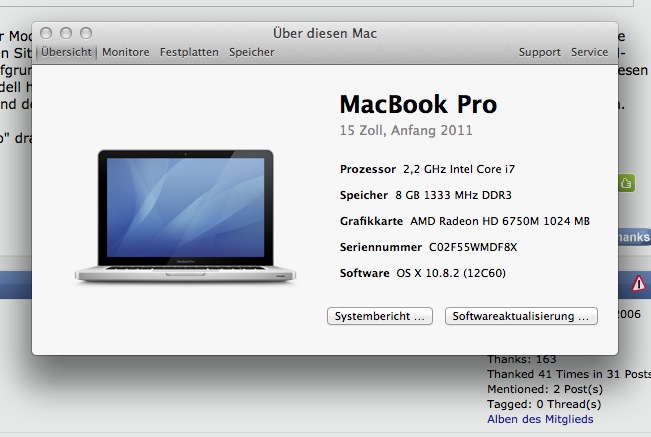Switch to the Übersicht tab
Viewport: 651px width, 437px height.
(x=66, y=52)
